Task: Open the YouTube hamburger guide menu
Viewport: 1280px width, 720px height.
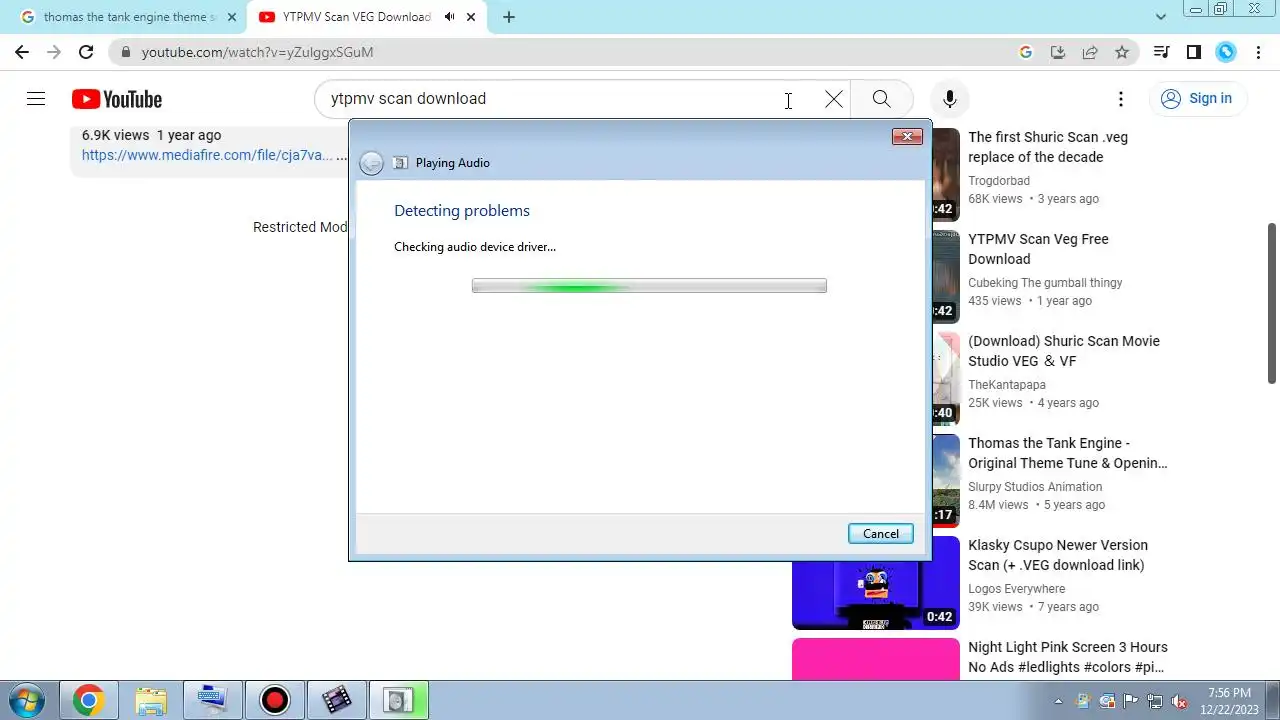Action: pyautogui.click(x=36, y=98)
